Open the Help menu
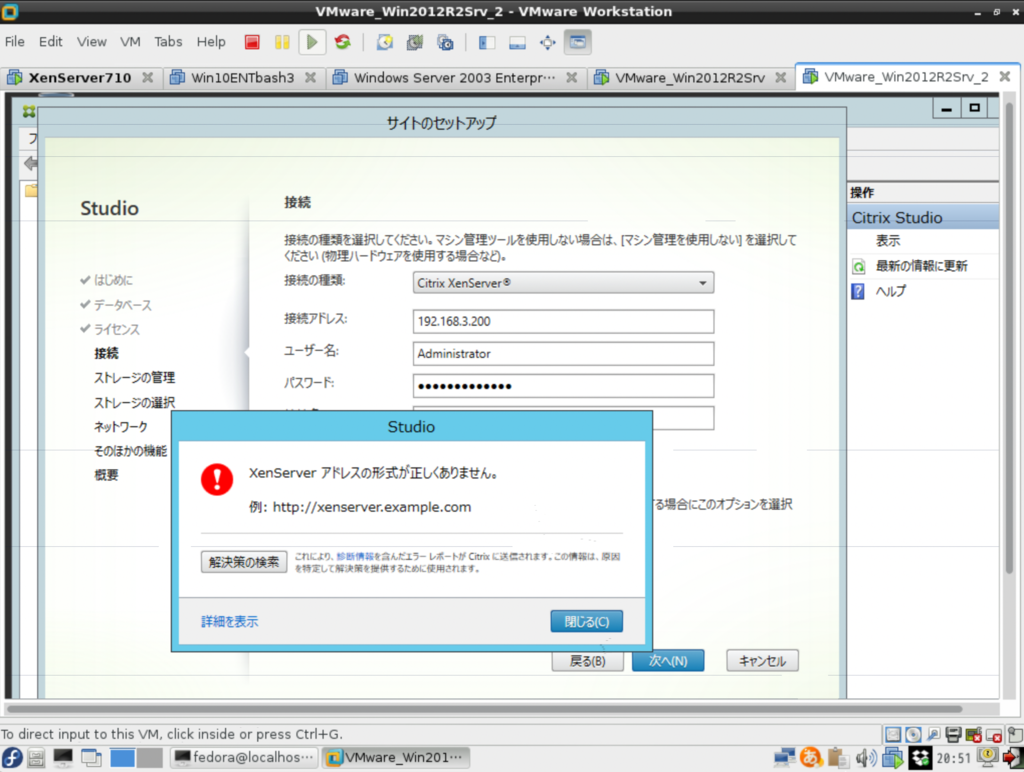Screen dimensions: 1024x772 click(211, 42)
